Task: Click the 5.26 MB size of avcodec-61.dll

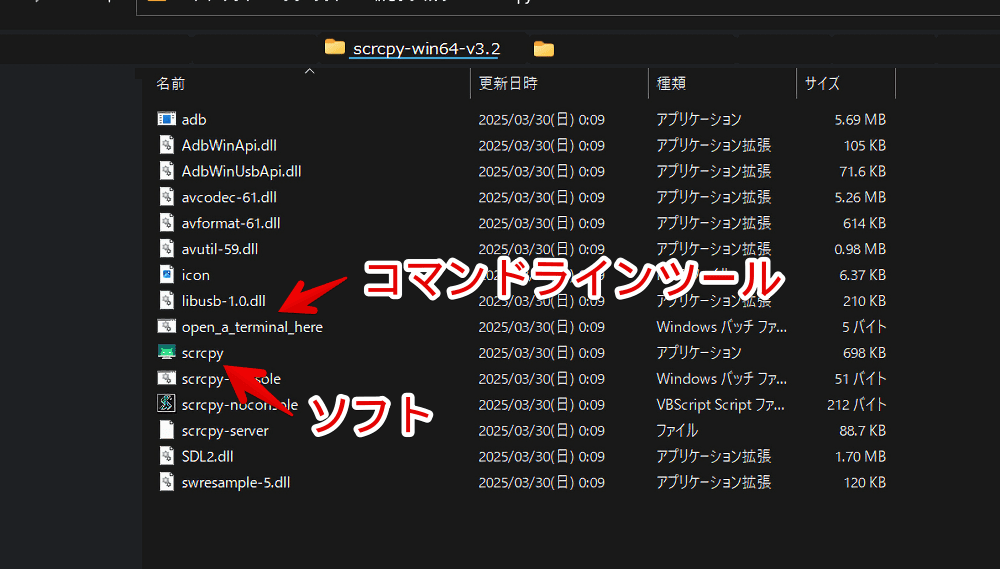Action: [860, 197]
